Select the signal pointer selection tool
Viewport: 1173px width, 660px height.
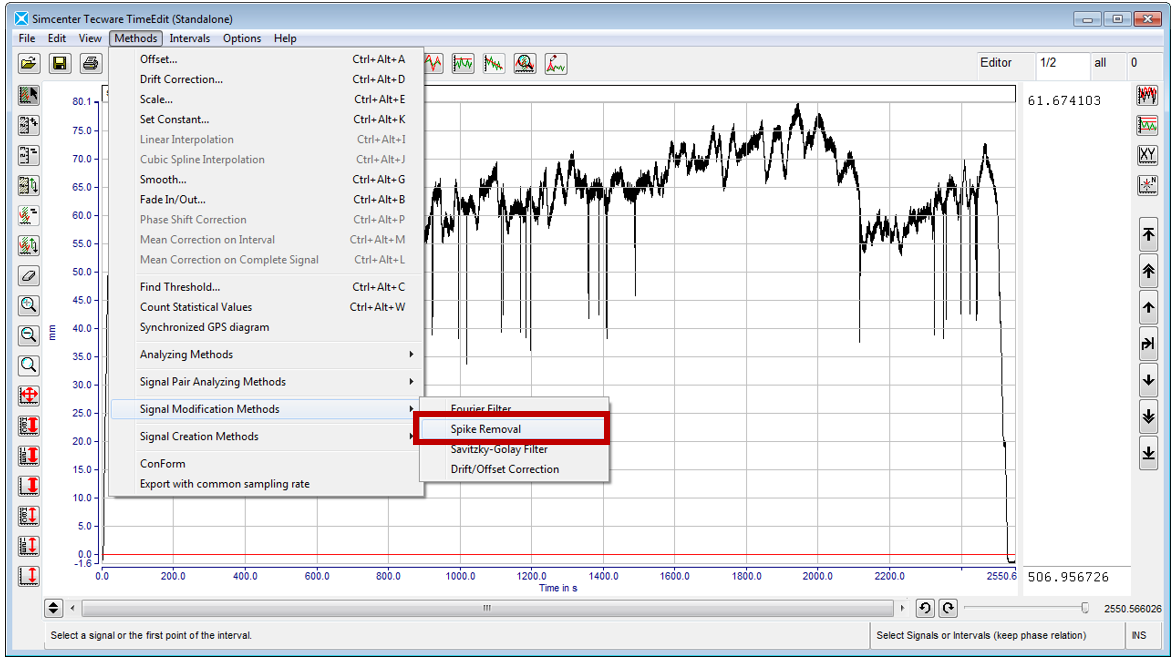[28, 95]
